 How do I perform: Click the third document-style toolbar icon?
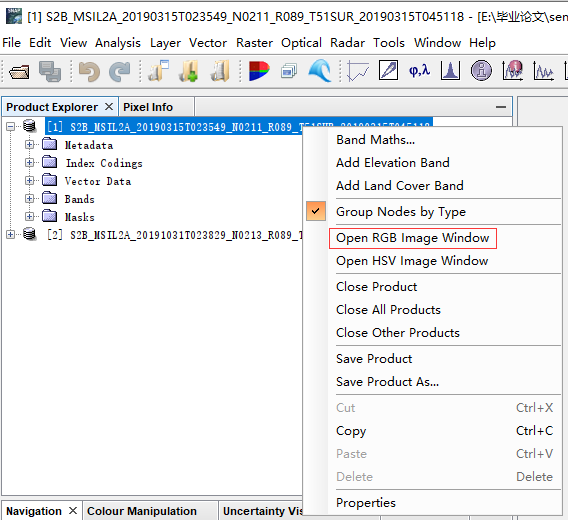click(220, 71)
